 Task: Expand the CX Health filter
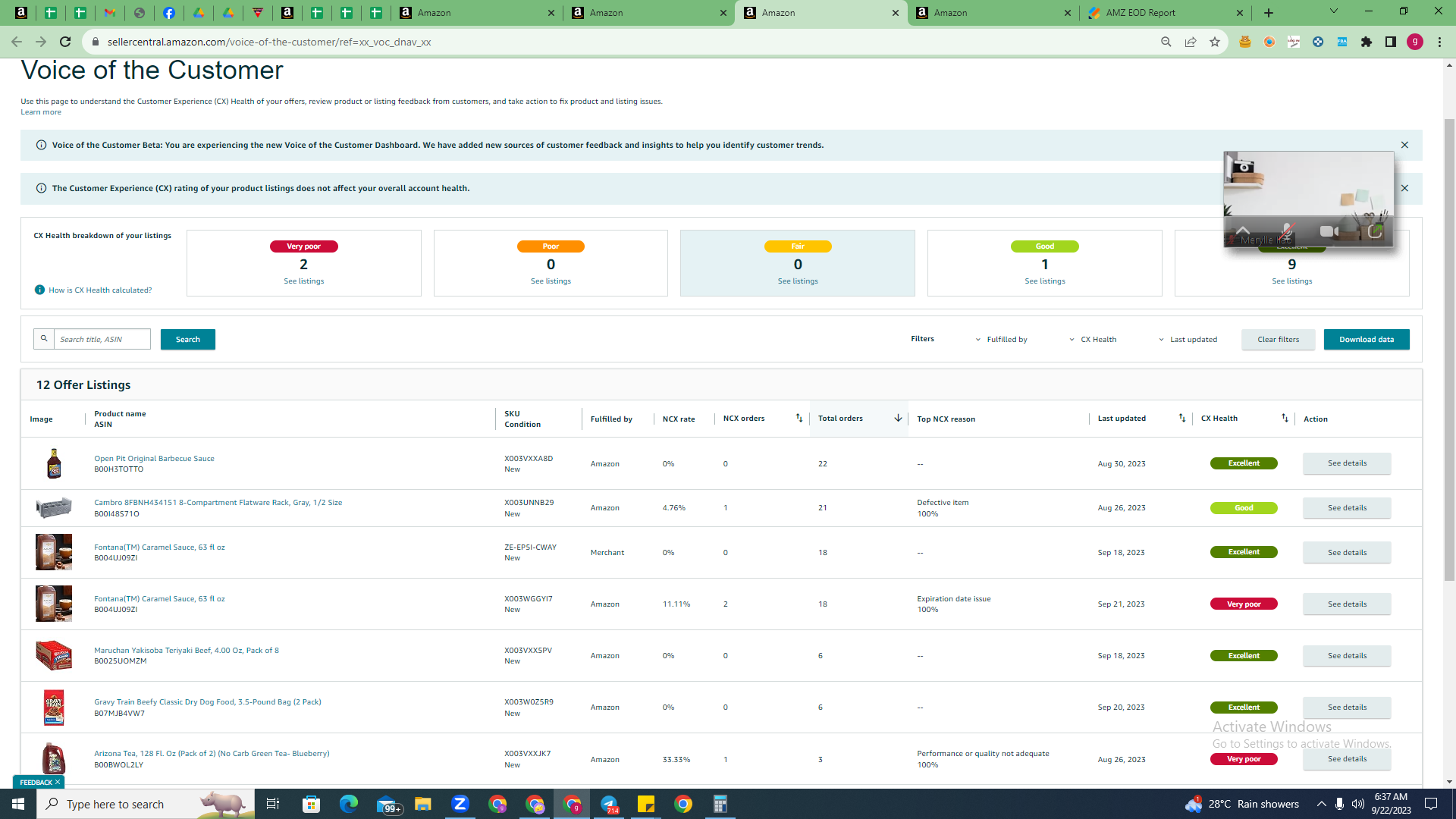click(x=1093, y=340)
